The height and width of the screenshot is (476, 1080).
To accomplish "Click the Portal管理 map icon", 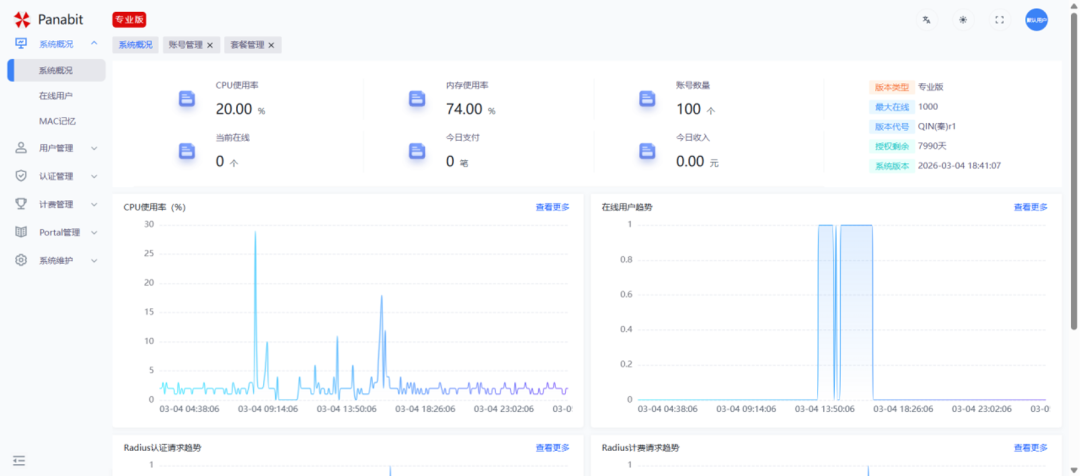I will (x=21, y=232).
